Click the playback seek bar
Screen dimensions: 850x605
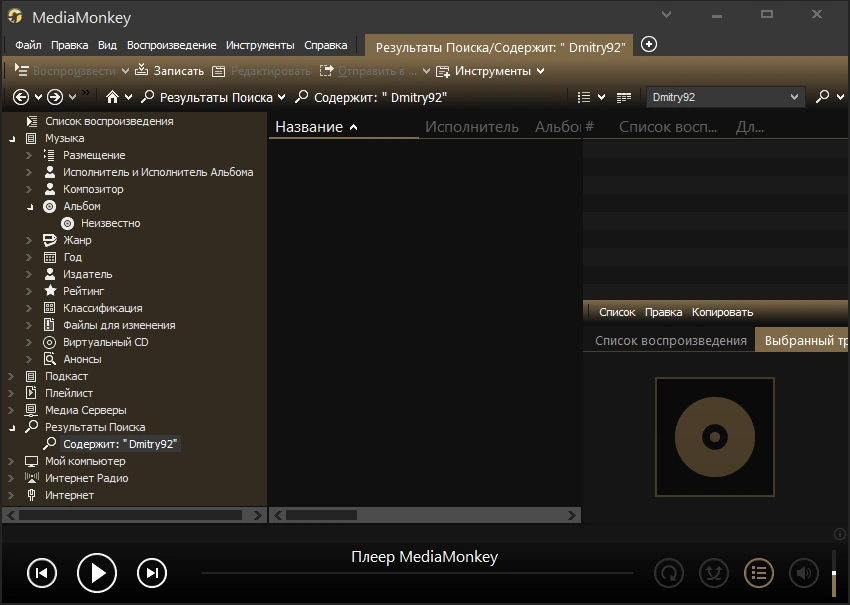417,573
